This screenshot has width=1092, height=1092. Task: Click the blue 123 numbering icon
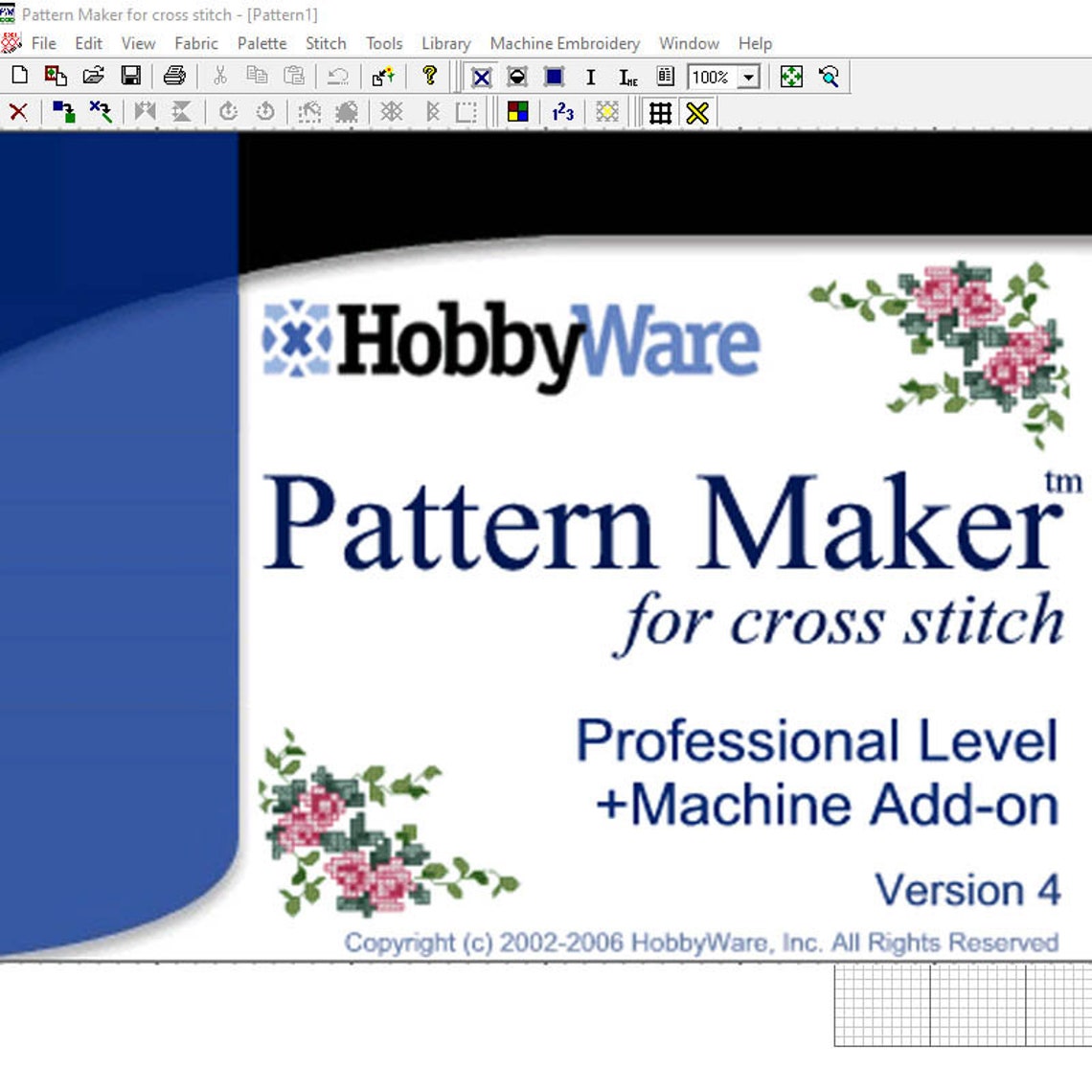point(562,112)
